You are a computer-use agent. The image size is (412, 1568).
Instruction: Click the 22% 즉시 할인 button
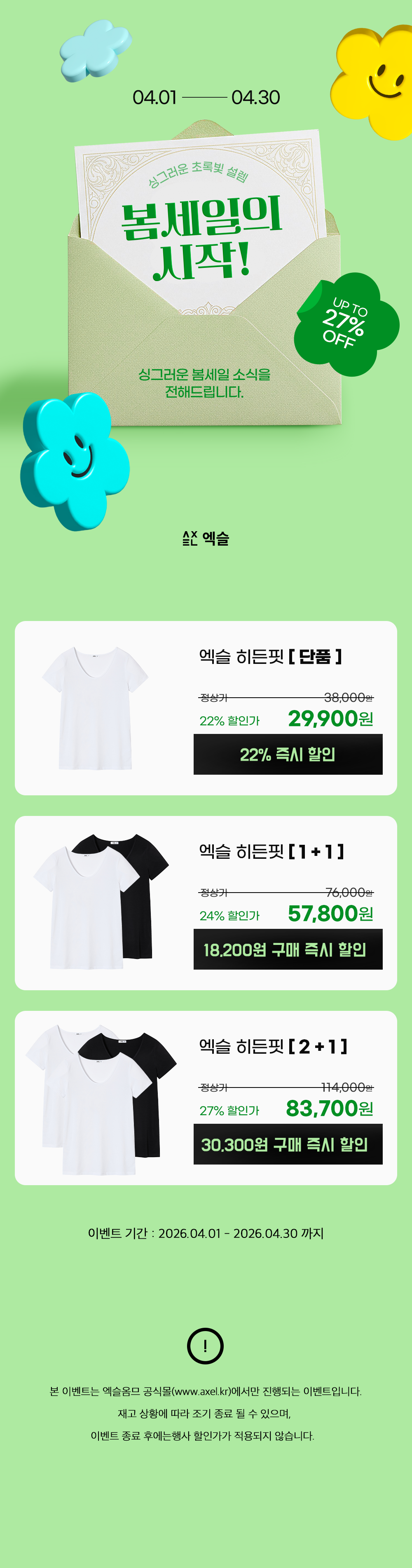tap(288, 754)
